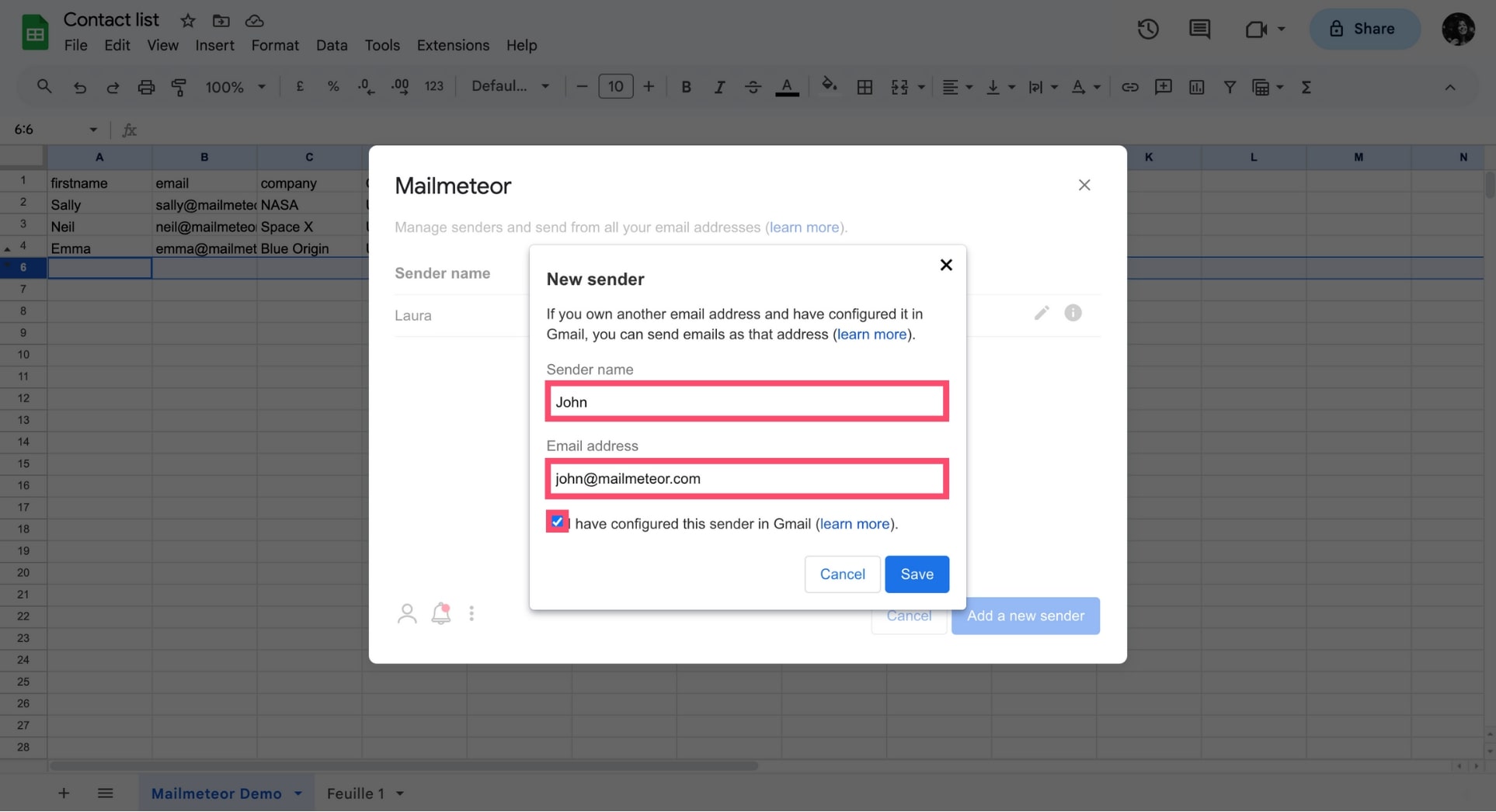Activate the paint format tool
The width and height of the screenshot is (1496, 812).
click(179, 87)
